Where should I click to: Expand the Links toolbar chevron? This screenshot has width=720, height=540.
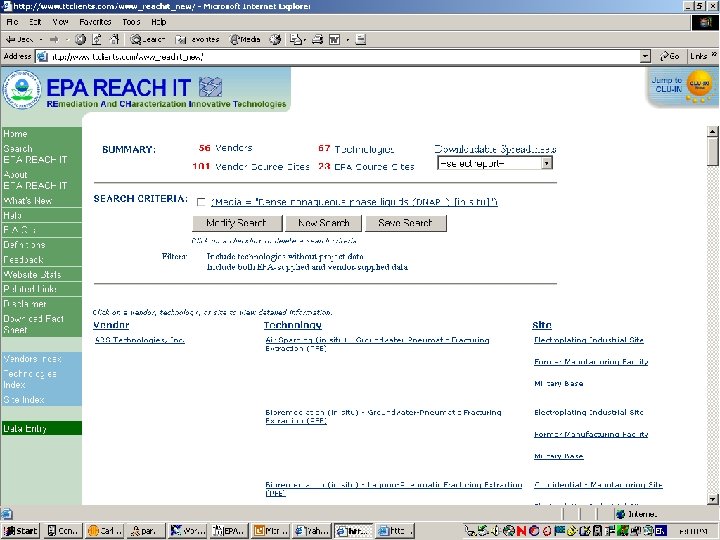tap(714, 55)
